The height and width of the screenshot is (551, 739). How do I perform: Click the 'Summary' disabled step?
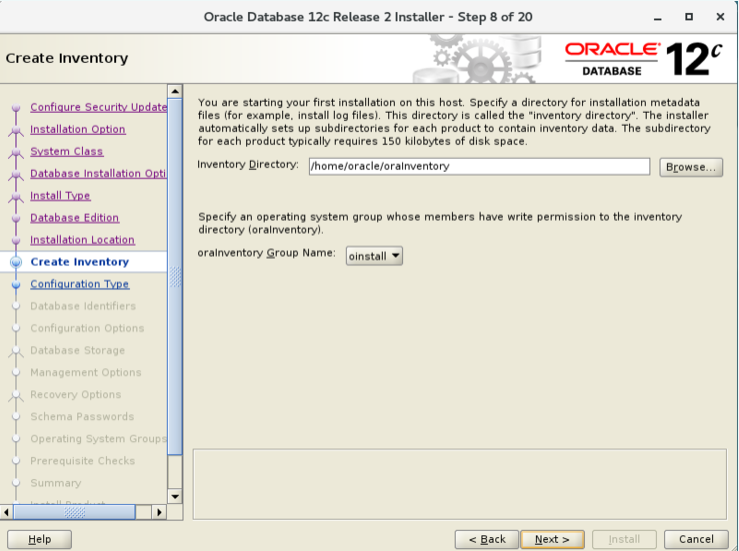click(56, 483)
